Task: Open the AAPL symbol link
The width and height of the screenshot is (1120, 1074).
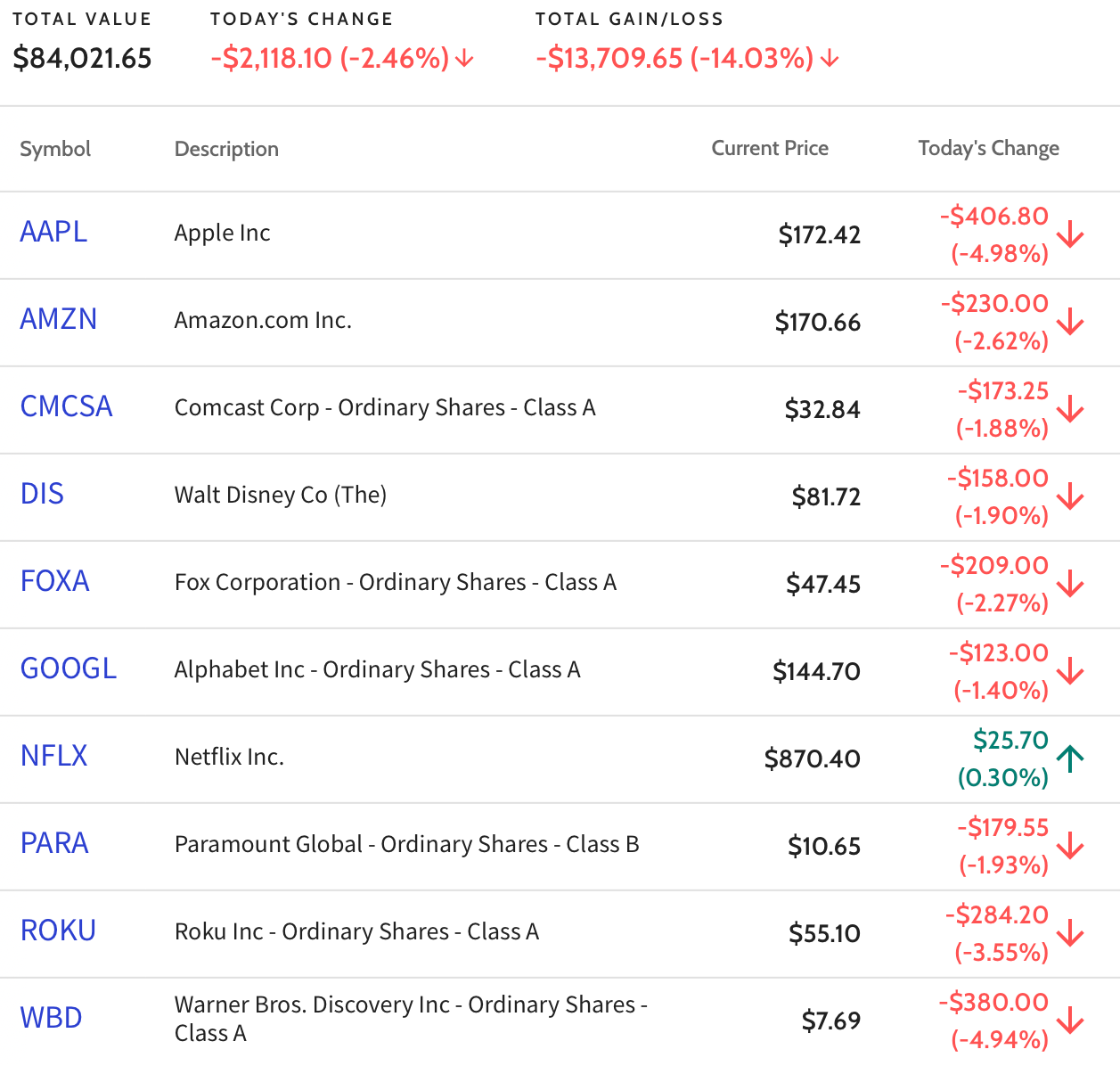Action: (53, 232)
